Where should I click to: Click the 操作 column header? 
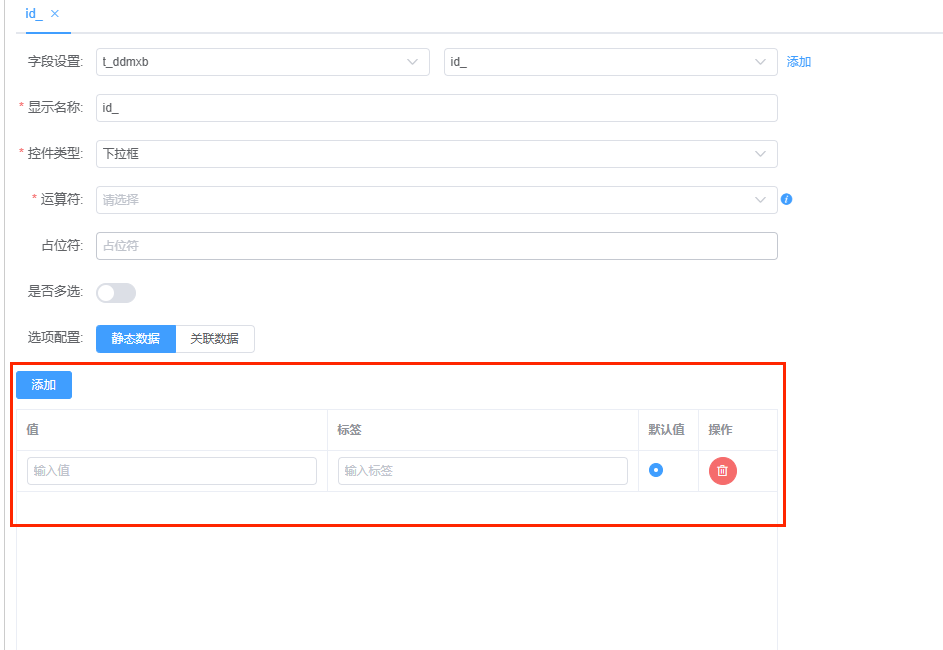coord(720,430)
